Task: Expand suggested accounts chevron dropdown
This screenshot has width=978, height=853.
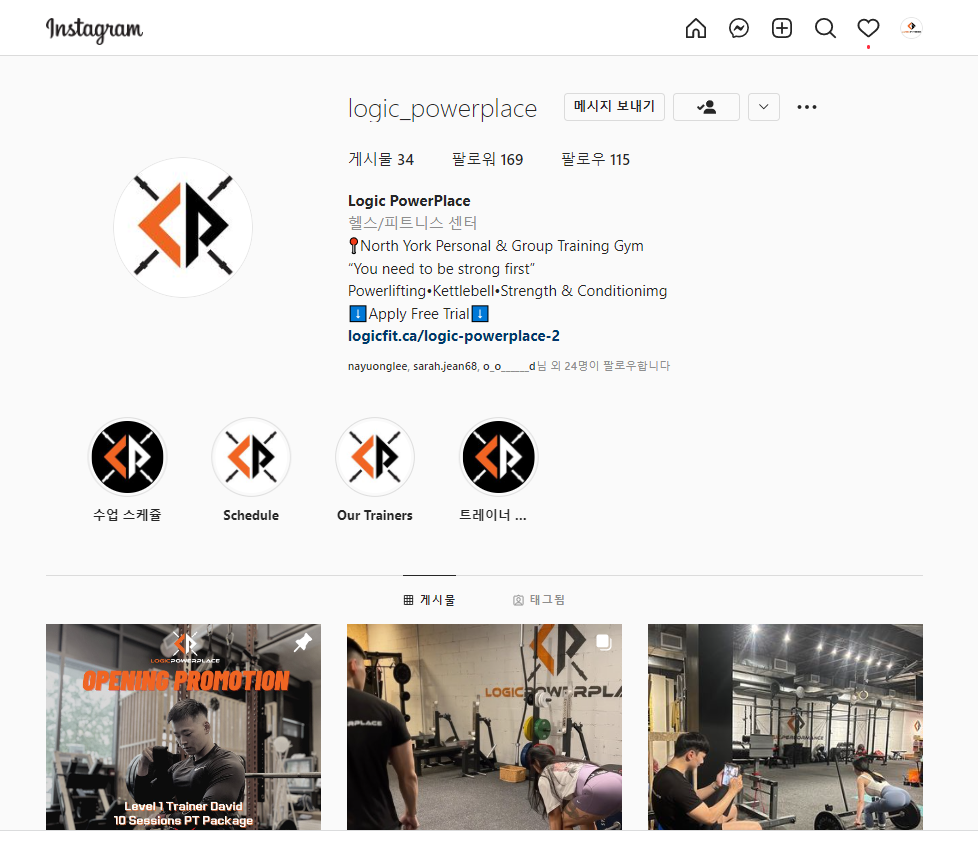Action: coord(763,107)
